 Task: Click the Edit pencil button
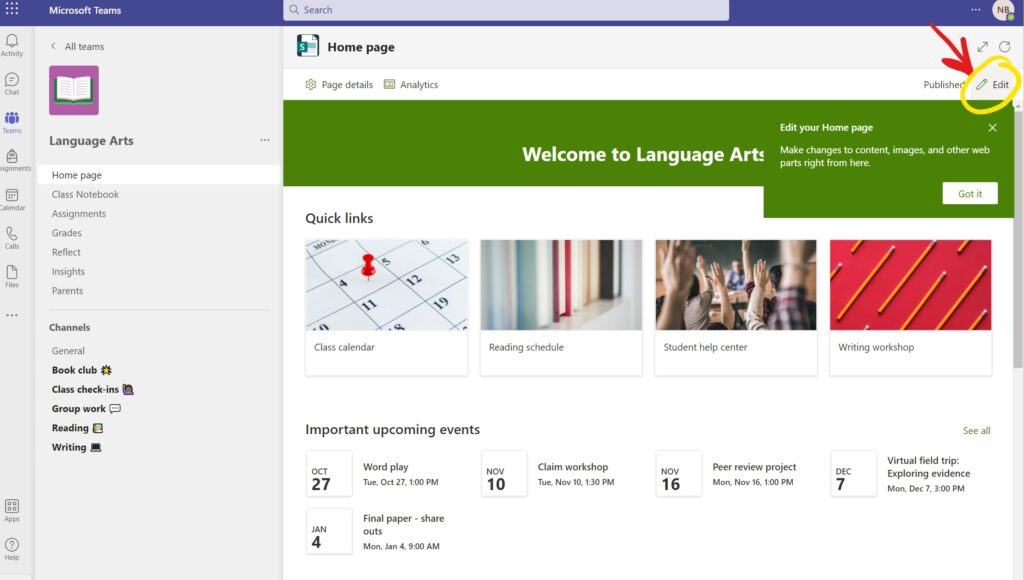[993, 84]
